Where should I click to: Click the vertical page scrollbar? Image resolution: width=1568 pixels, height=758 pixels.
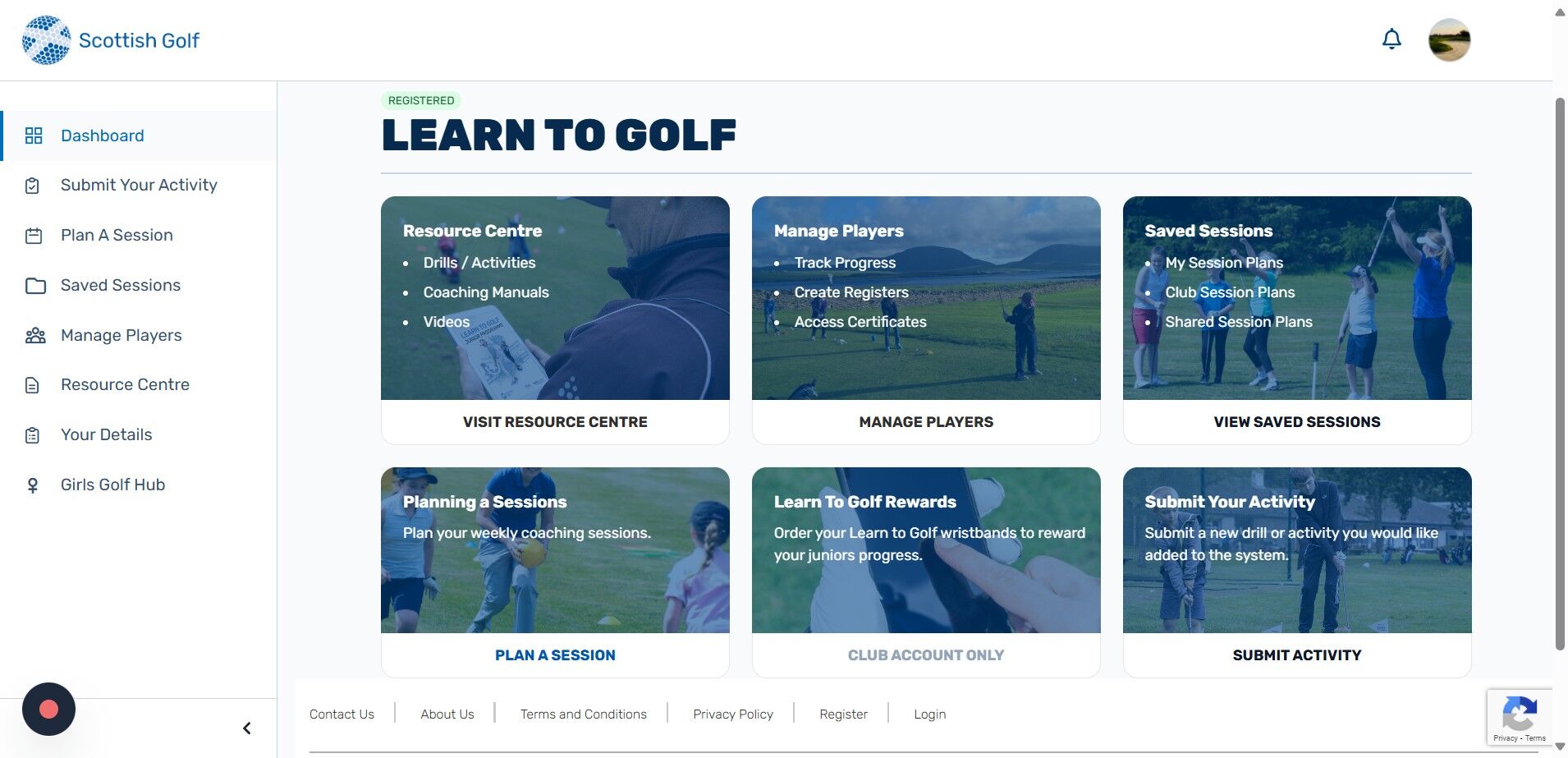pos(1560,374)
